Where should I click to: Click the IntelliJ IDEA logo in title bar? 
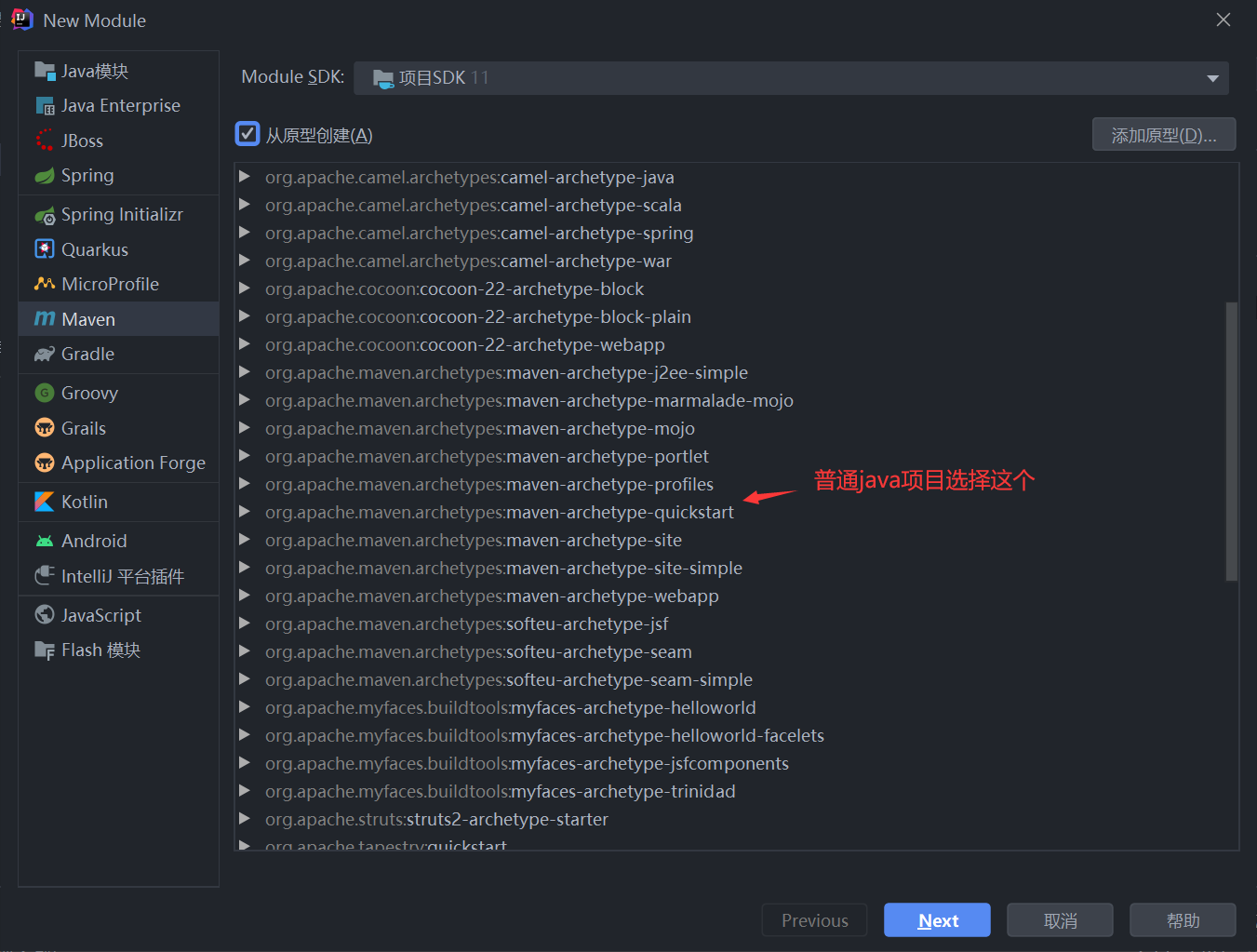(21, 20)
